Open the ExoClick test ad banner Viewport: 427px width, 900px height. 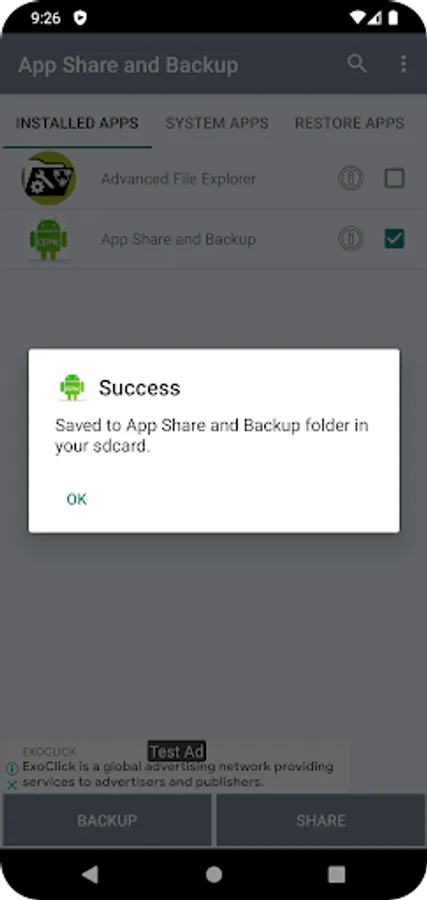[x=177, y=768]
